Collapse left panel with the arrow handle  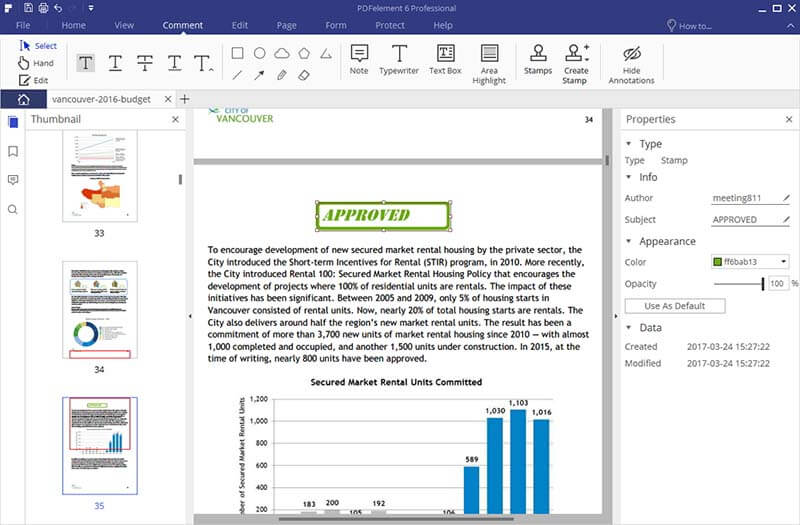[x=190, y=316]
